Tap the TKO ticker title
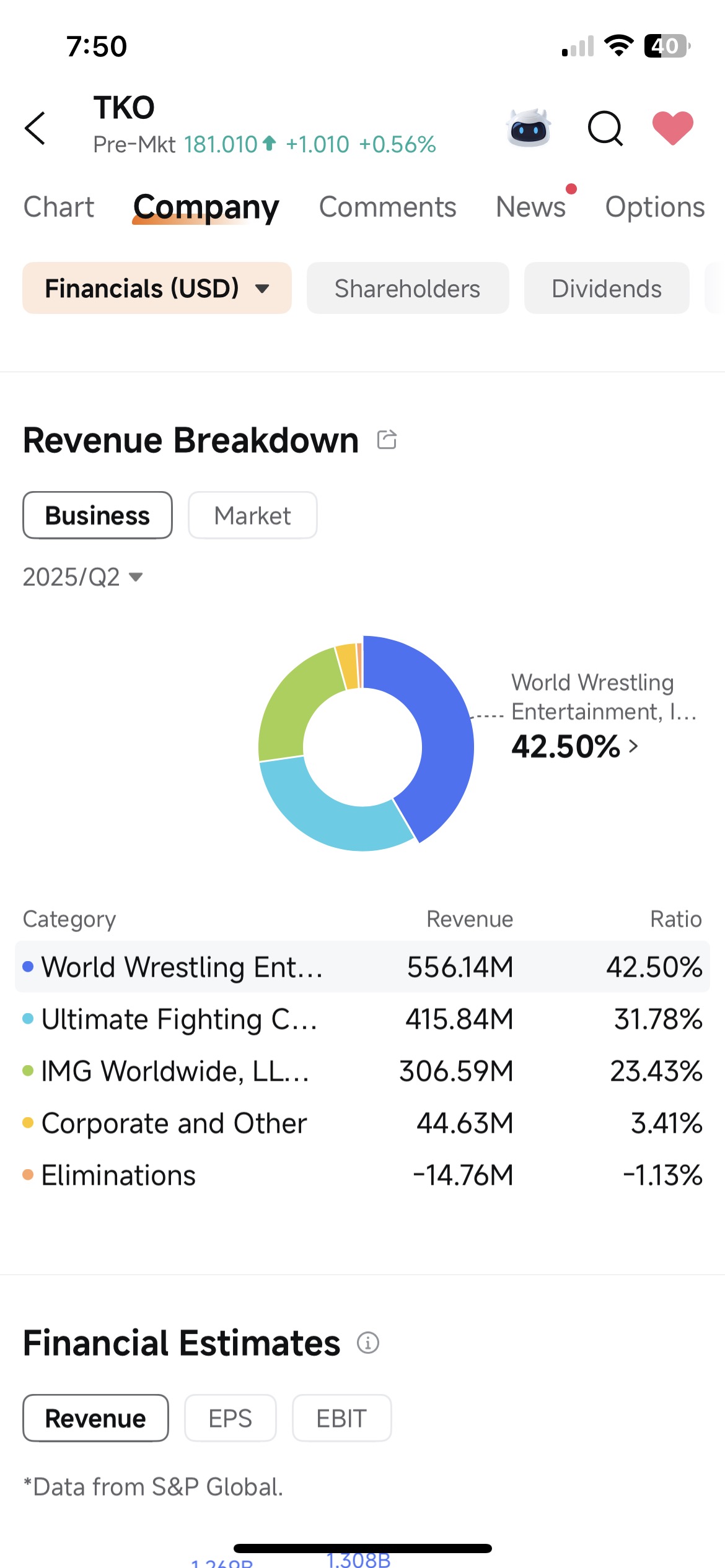Screen dimensions: 725x1568 pos(124,108)
